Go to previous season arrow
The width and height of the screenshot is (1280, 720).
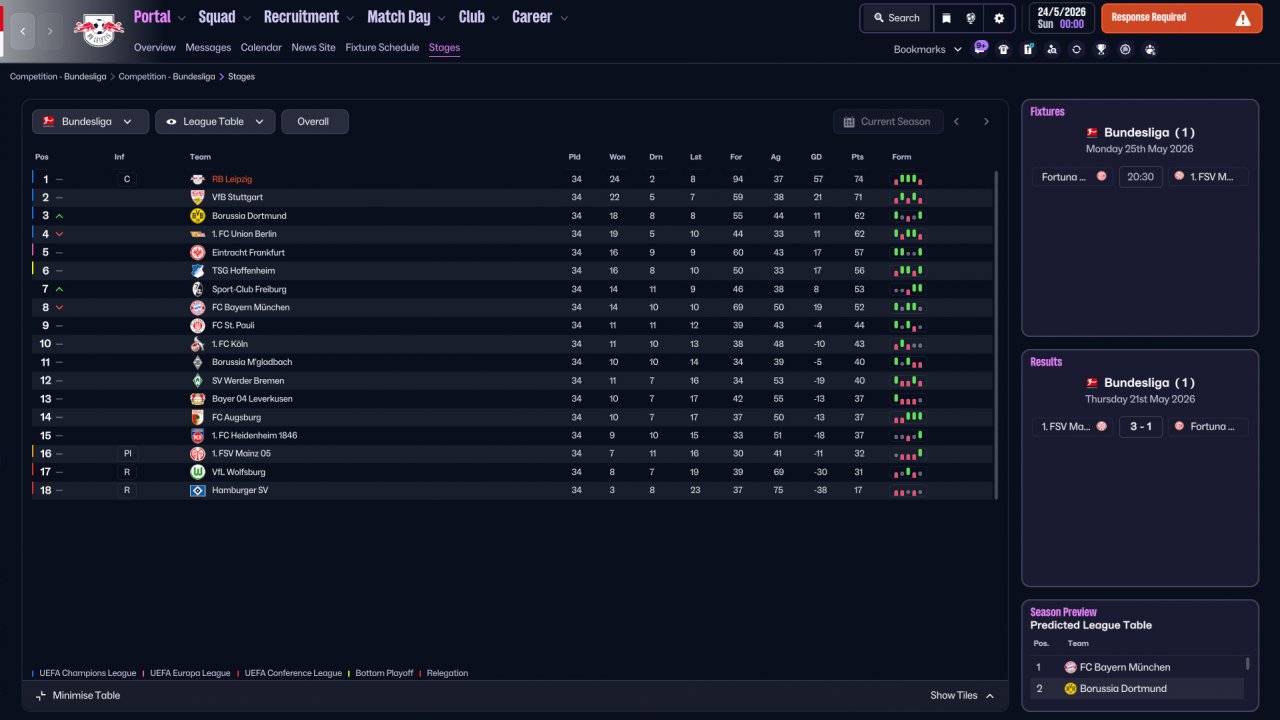956,122
